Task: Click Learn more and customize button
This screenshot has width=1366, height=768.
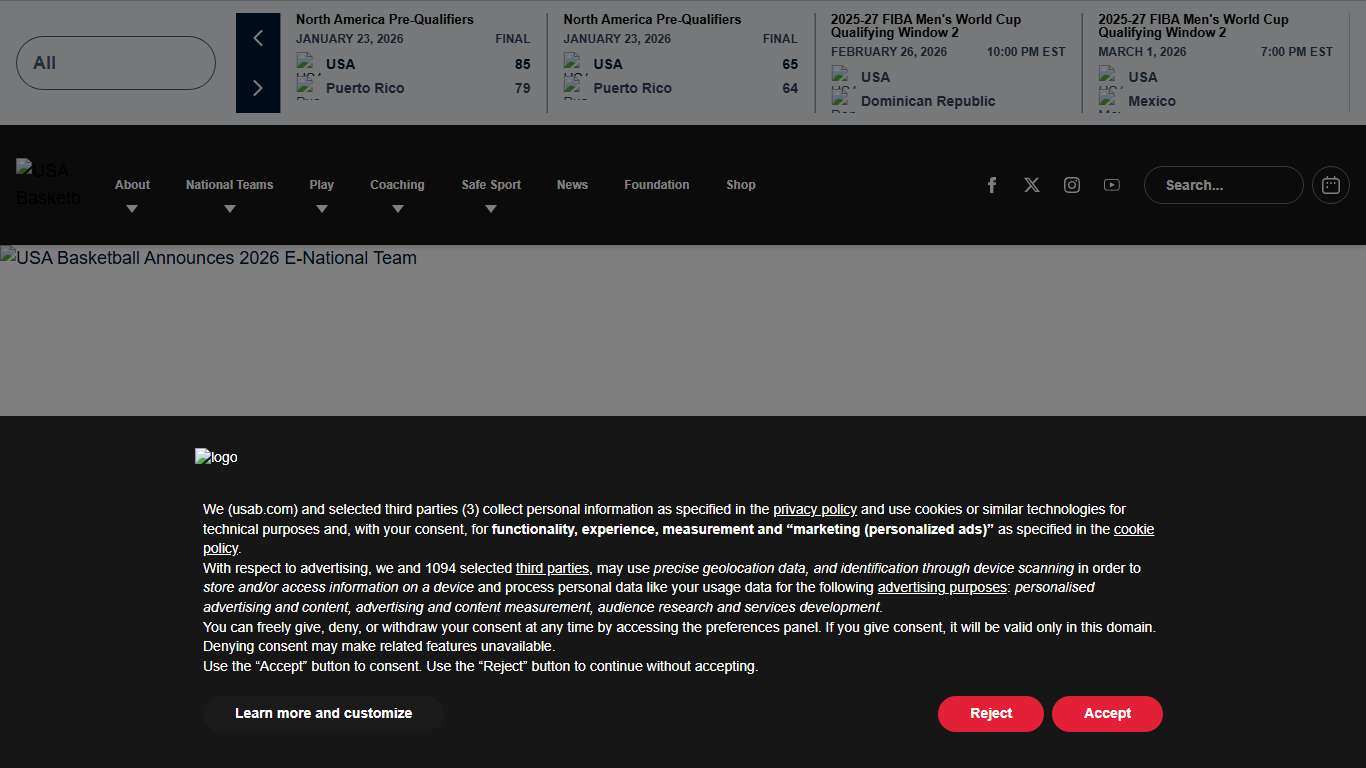Action: [x=323, y=714]
